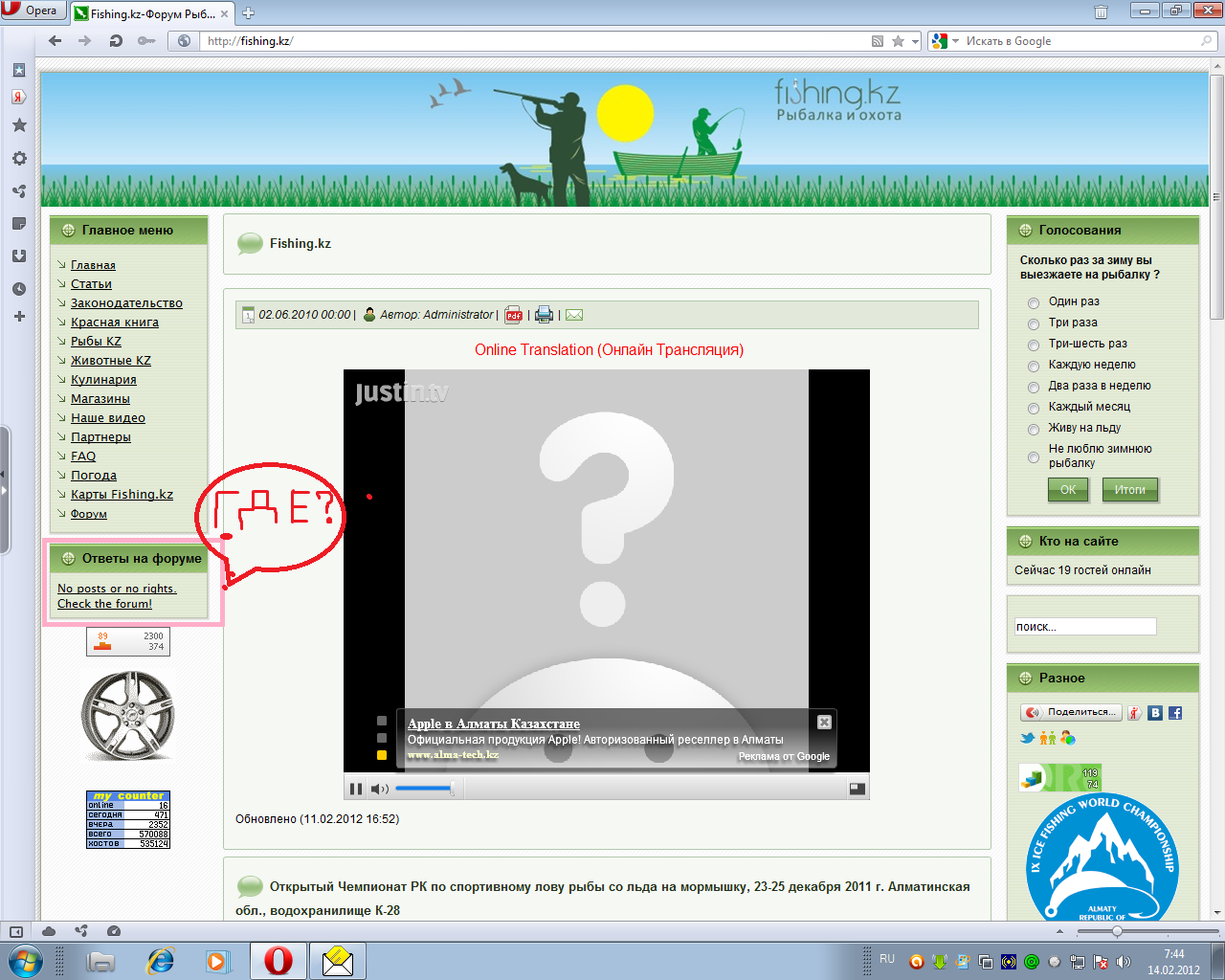Open Internet Explorer from the taskbar
This screenshot has width=1225, height=980.
(161, 960)
